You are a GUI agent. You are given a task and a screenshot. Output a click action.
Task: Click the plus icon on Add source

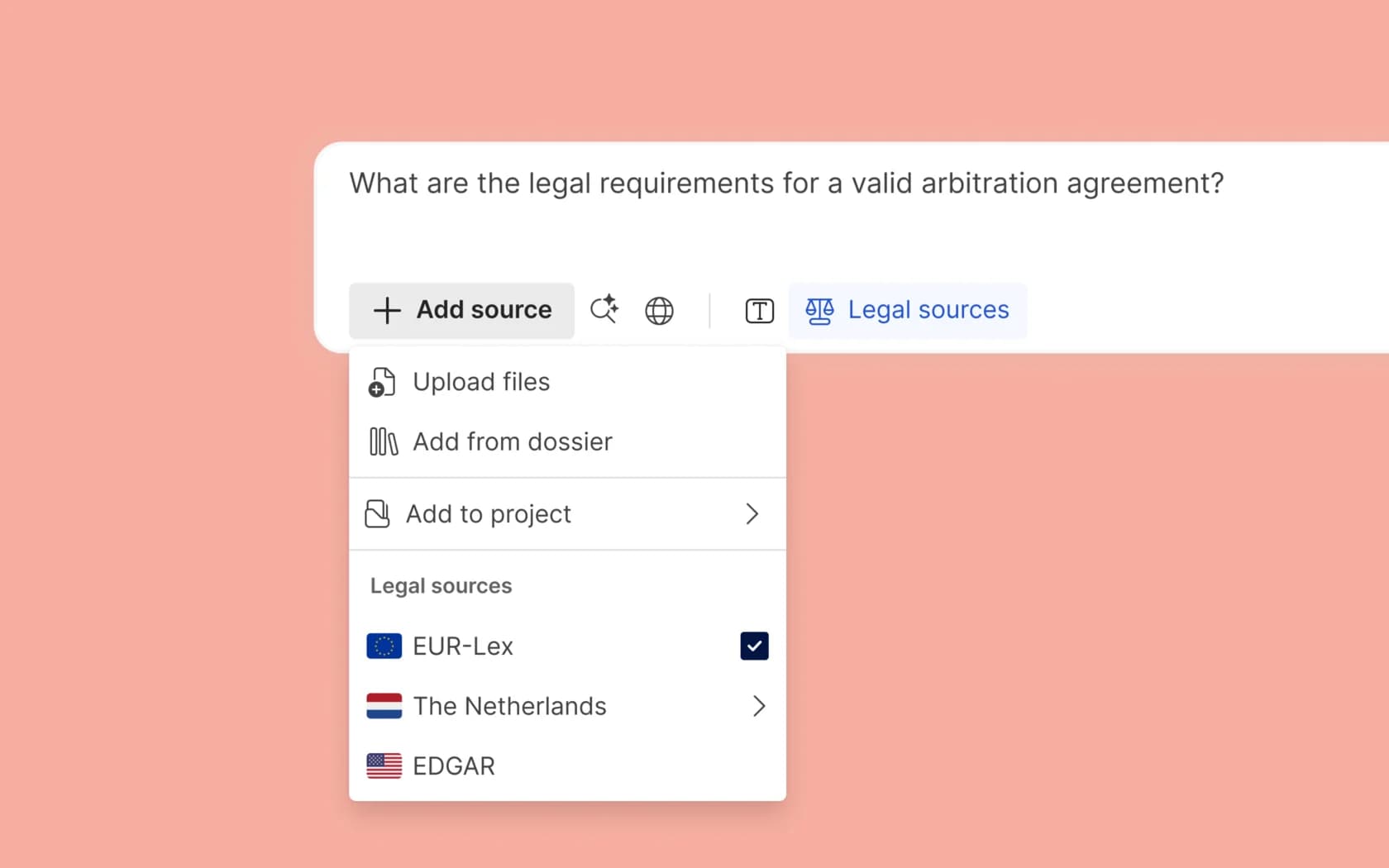click(387, 310)
